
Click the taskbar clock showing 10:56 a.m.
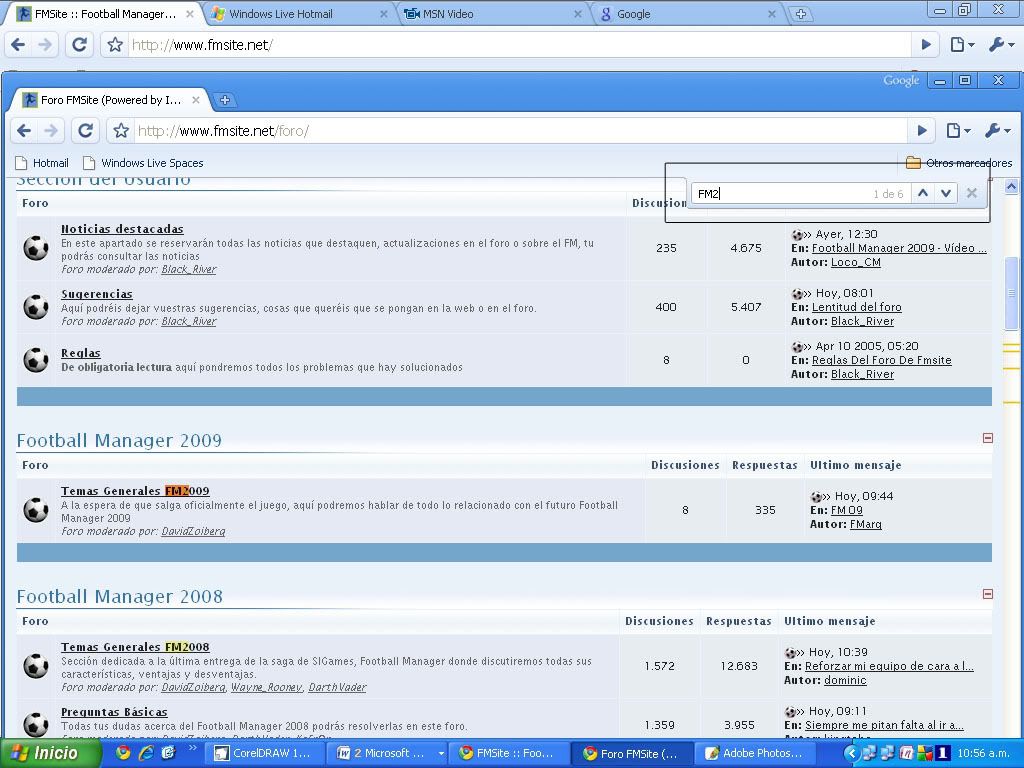coord(985,753)
